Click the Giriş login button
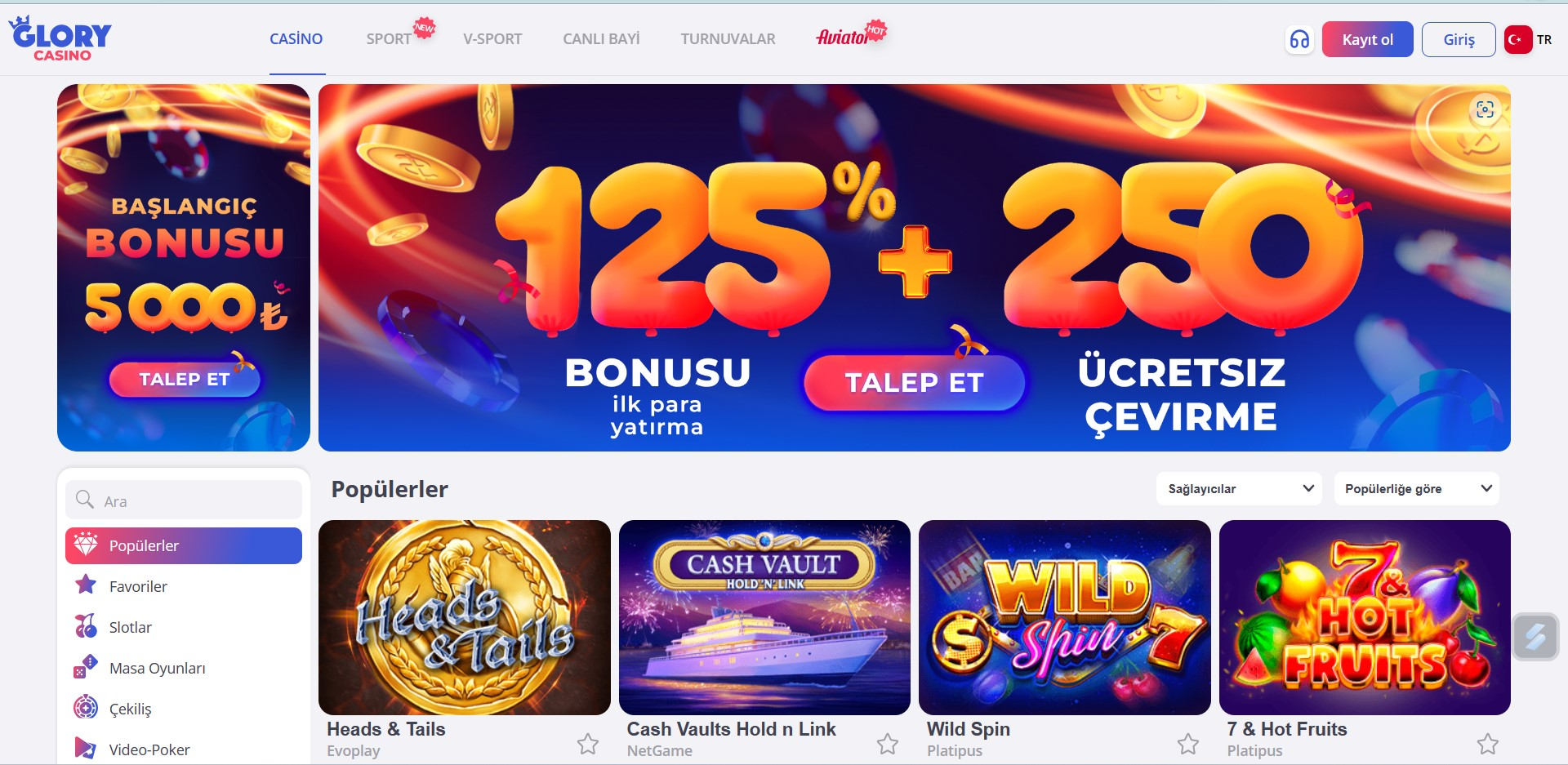The height and width of the screenshot is (765, 1568). [1459, 39]
